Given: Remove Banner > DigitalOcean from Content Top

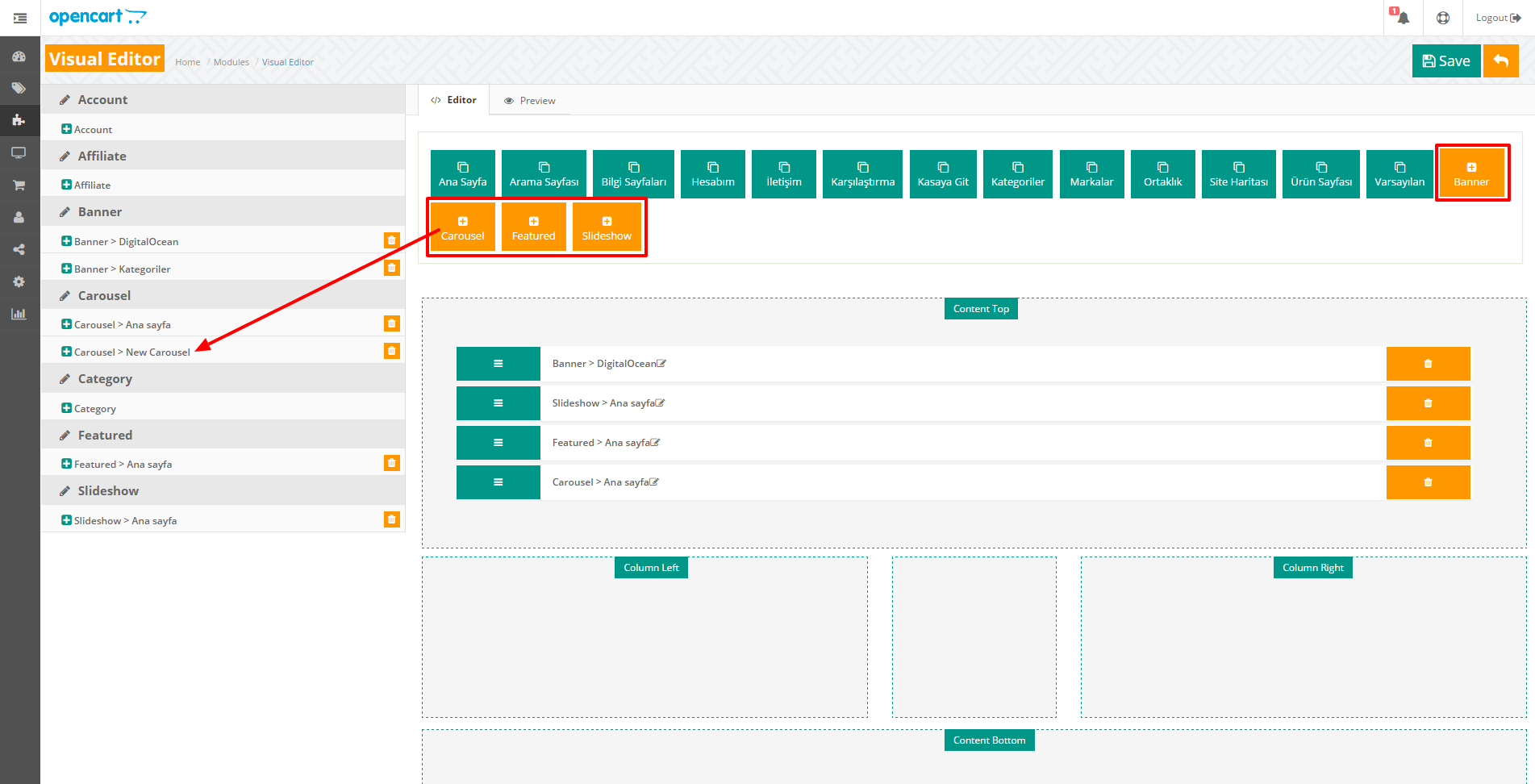Looking at the screenshot, I should [x=1428, y=363].
